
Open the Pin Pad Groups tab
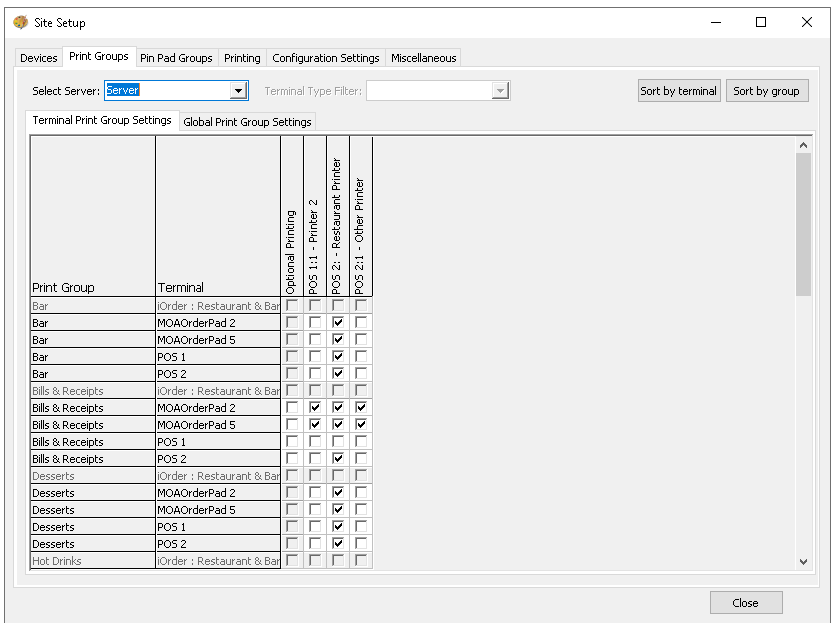click(x=176, y=58)
